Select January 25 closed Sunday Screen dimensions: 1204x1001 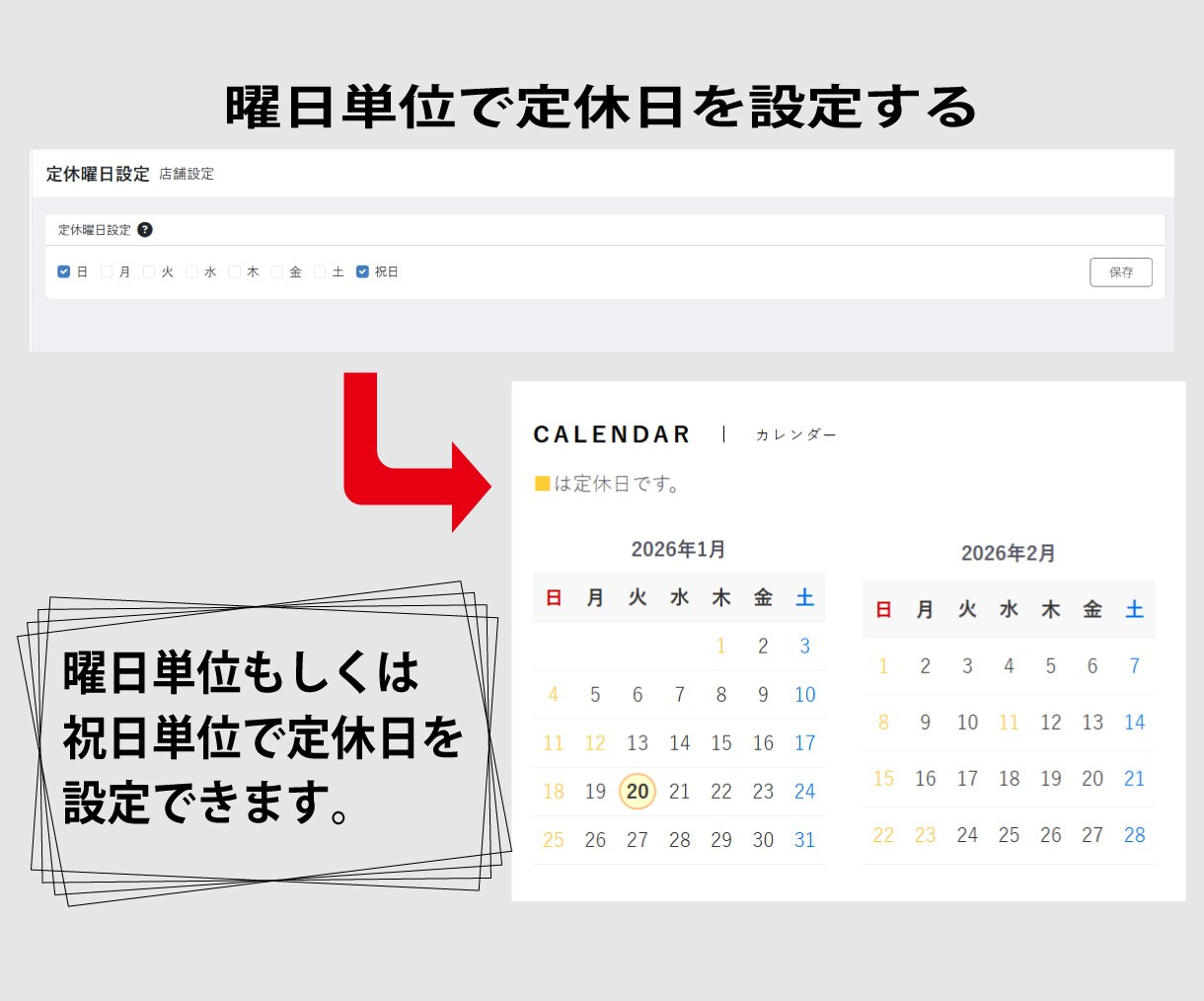coord(554,840)
